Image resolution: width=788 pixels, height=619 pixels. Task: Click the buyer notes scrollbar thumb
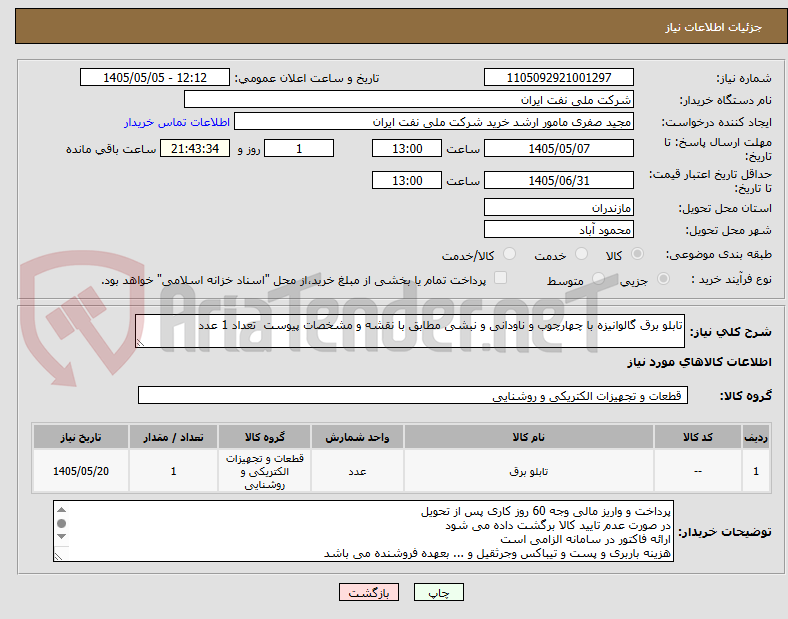61,524
